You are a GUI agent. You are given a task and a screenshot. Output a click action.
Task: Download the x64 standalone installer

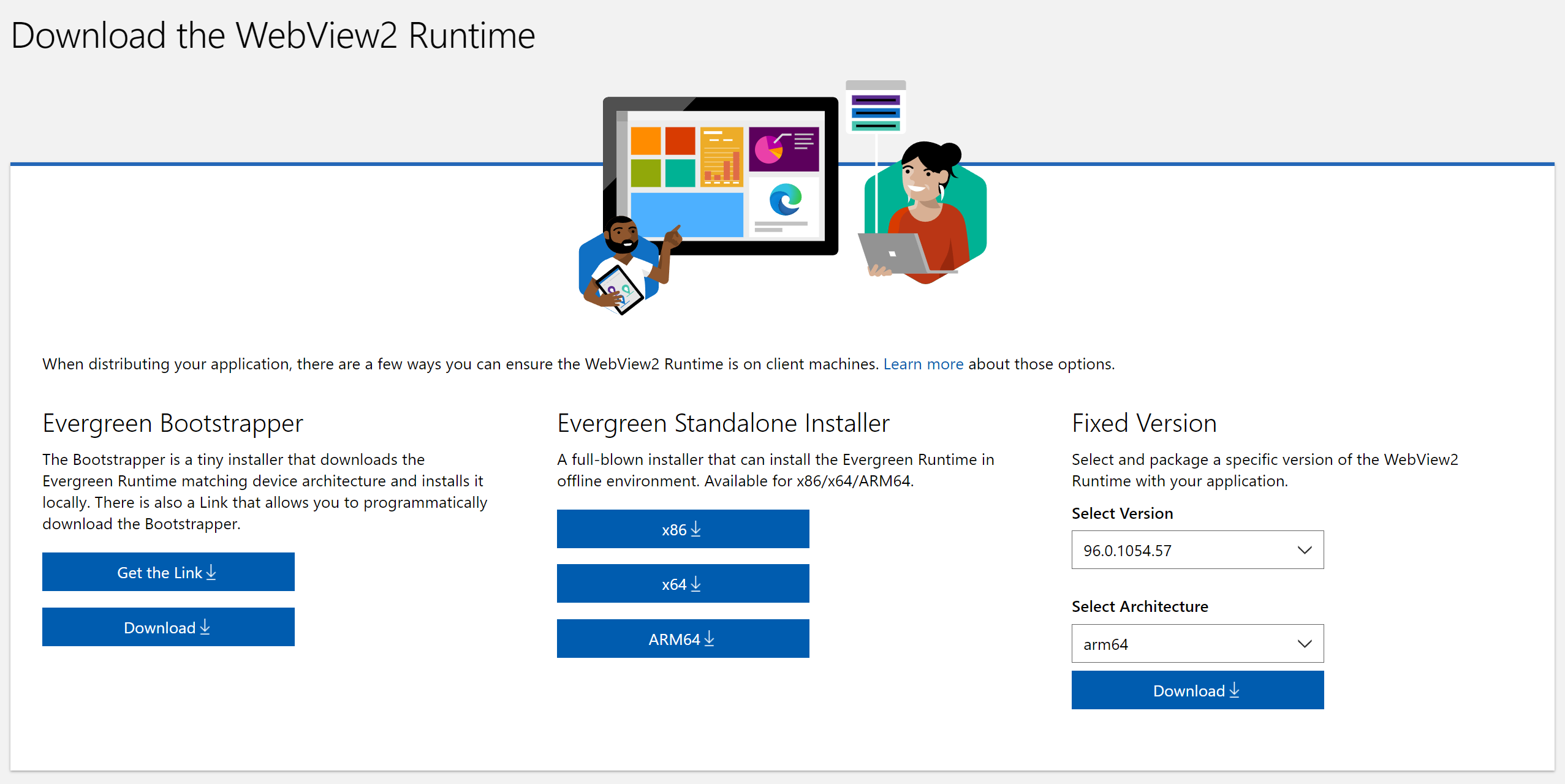(x=683, y=583)
